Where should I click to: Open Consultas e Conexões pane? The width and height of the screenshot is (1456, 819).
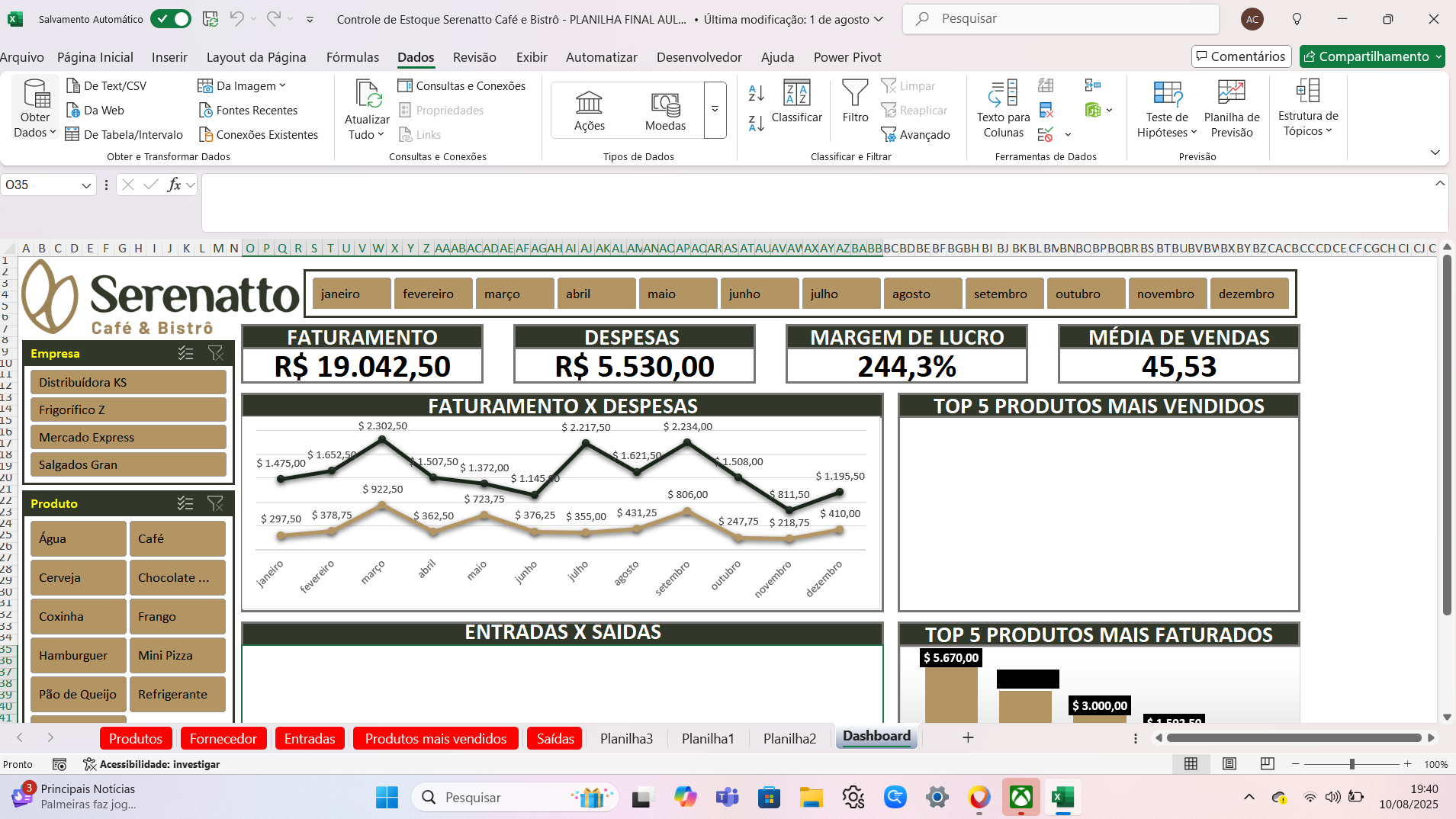(462, 85)
